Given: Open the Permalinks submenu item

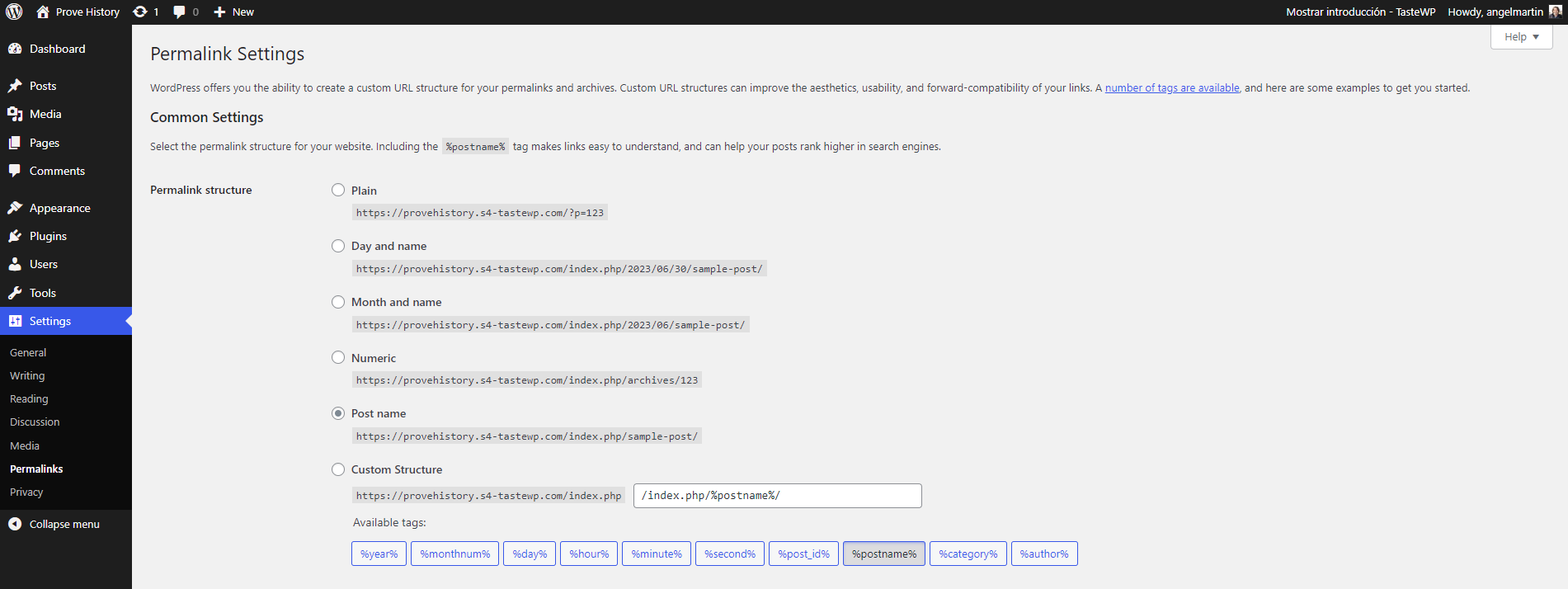Looking at the screenshot, I should (36, 469).
